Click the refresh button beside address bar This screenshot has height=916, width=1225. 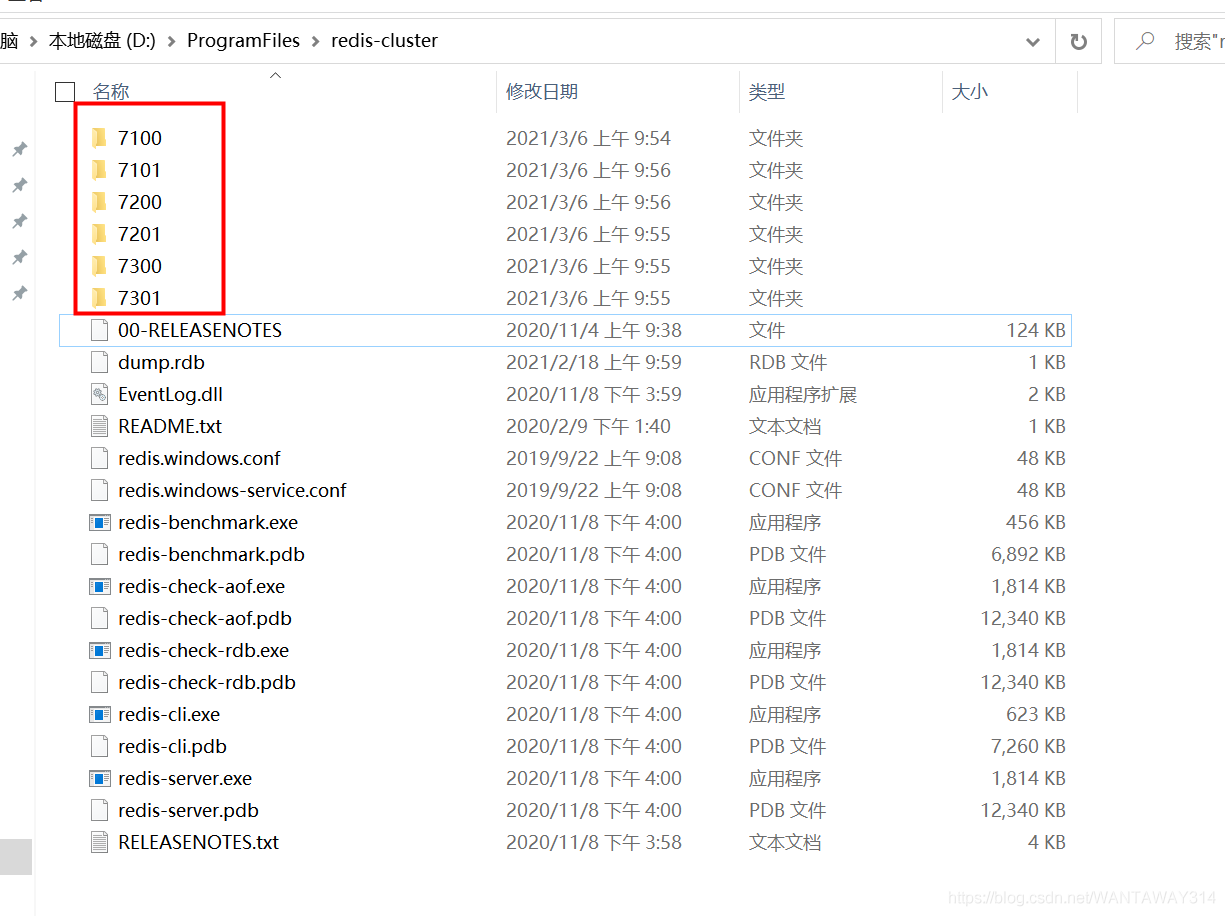click(1079, 41)
